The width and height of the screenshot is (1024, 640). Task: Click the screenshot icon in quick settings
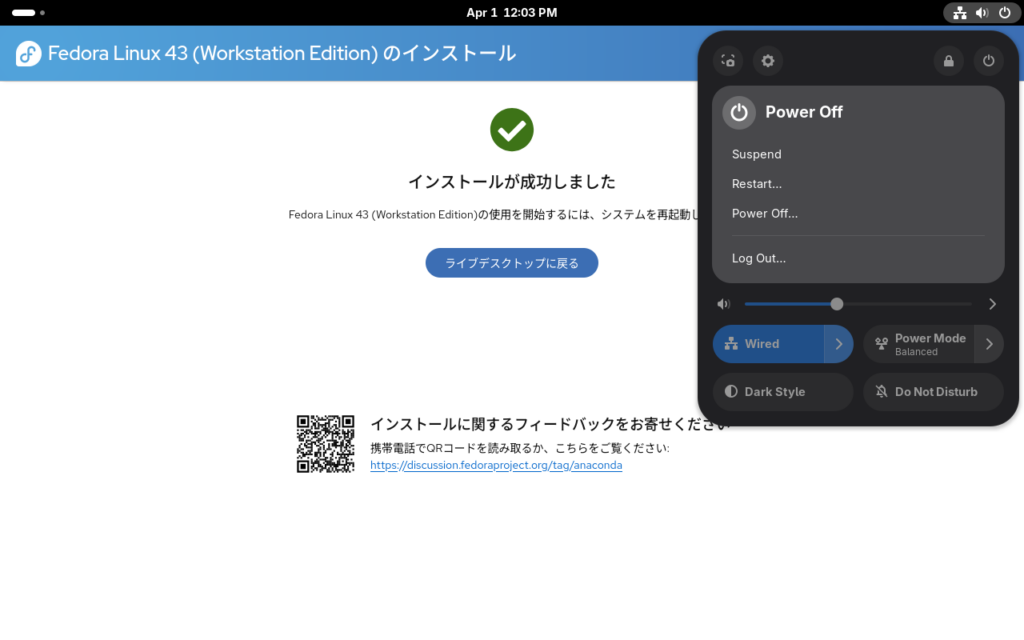[728, 61]
